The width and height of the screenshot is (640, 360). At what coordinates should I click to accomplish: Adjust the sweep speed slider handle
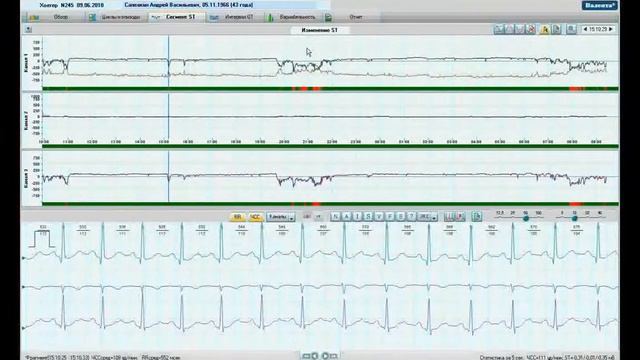coord(526,218)
